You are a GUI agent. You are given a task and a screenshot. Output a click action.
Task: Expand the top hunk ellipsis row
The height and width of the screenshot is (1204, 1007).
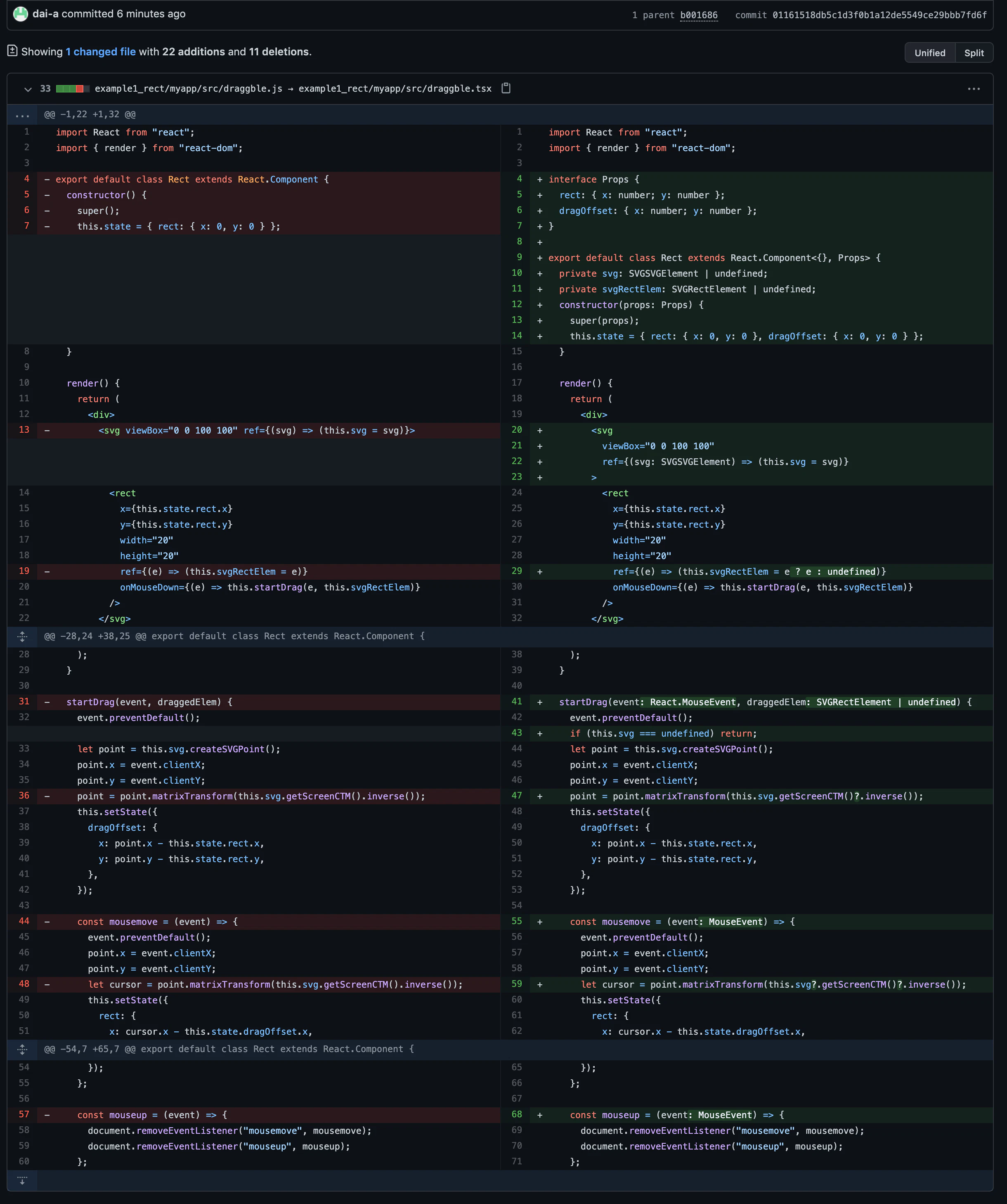pos(22,115)
